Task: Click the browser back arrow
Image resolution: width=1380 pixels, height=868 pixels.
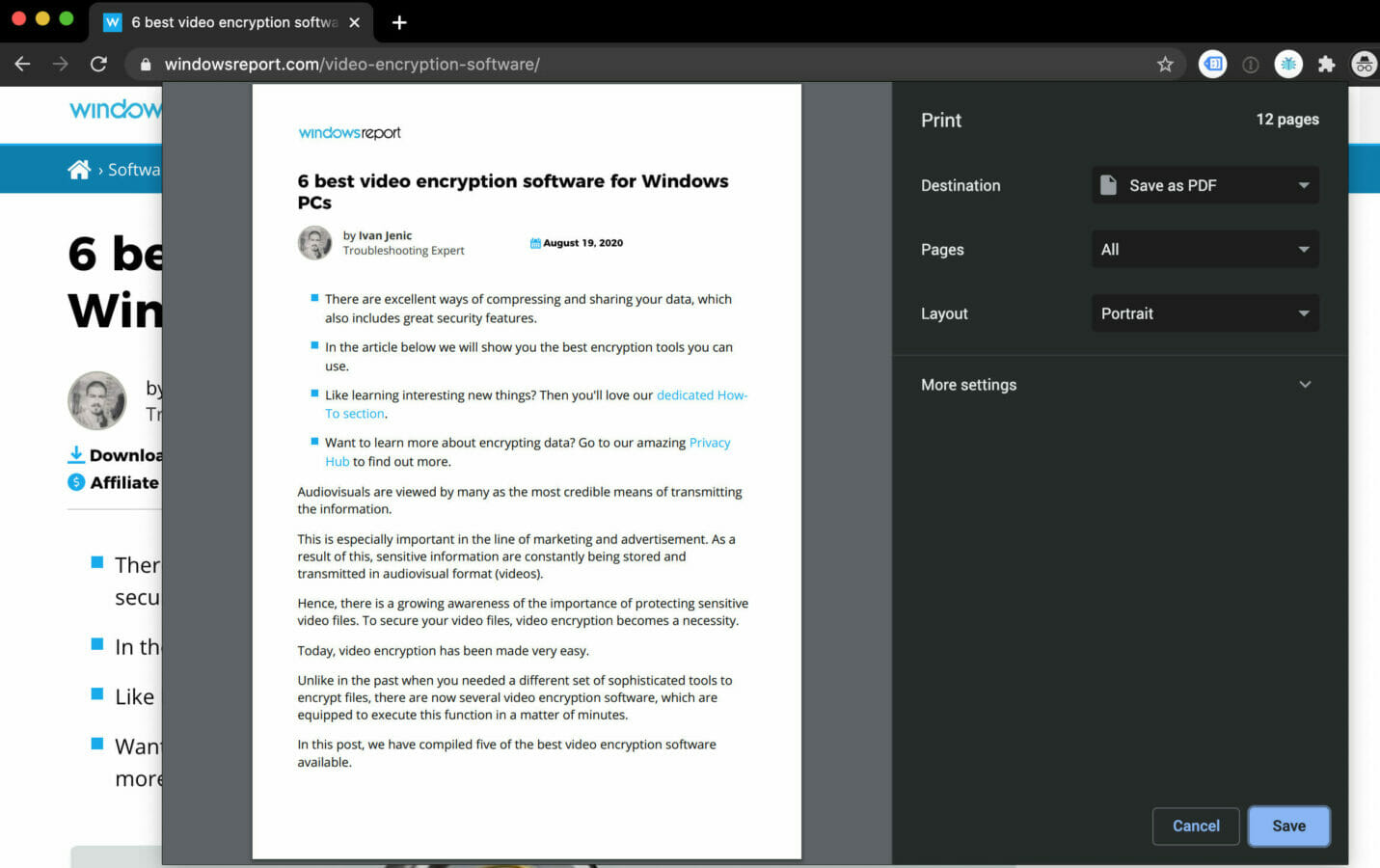Action: click(22, 64)
